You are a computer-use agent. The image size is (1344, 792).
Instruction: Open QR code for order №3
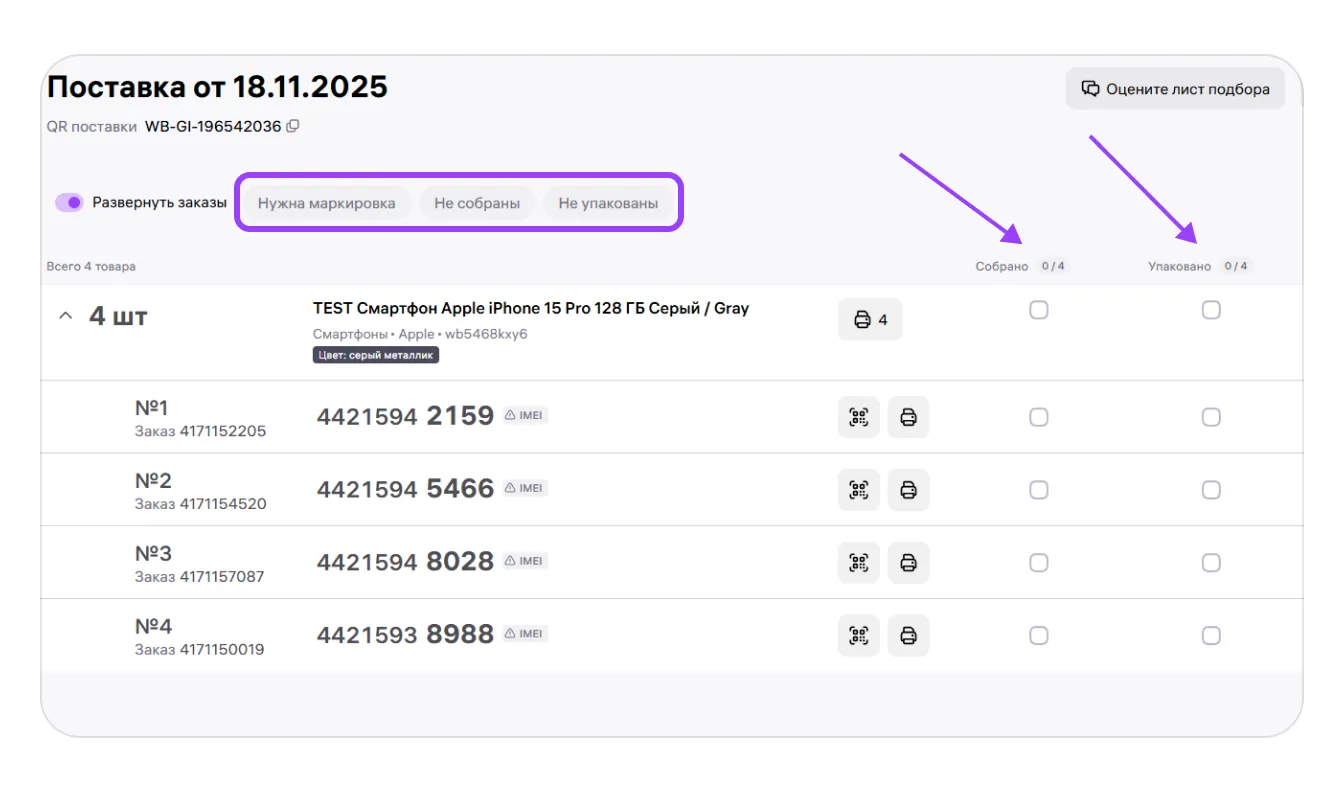click(x=858, y=563)
